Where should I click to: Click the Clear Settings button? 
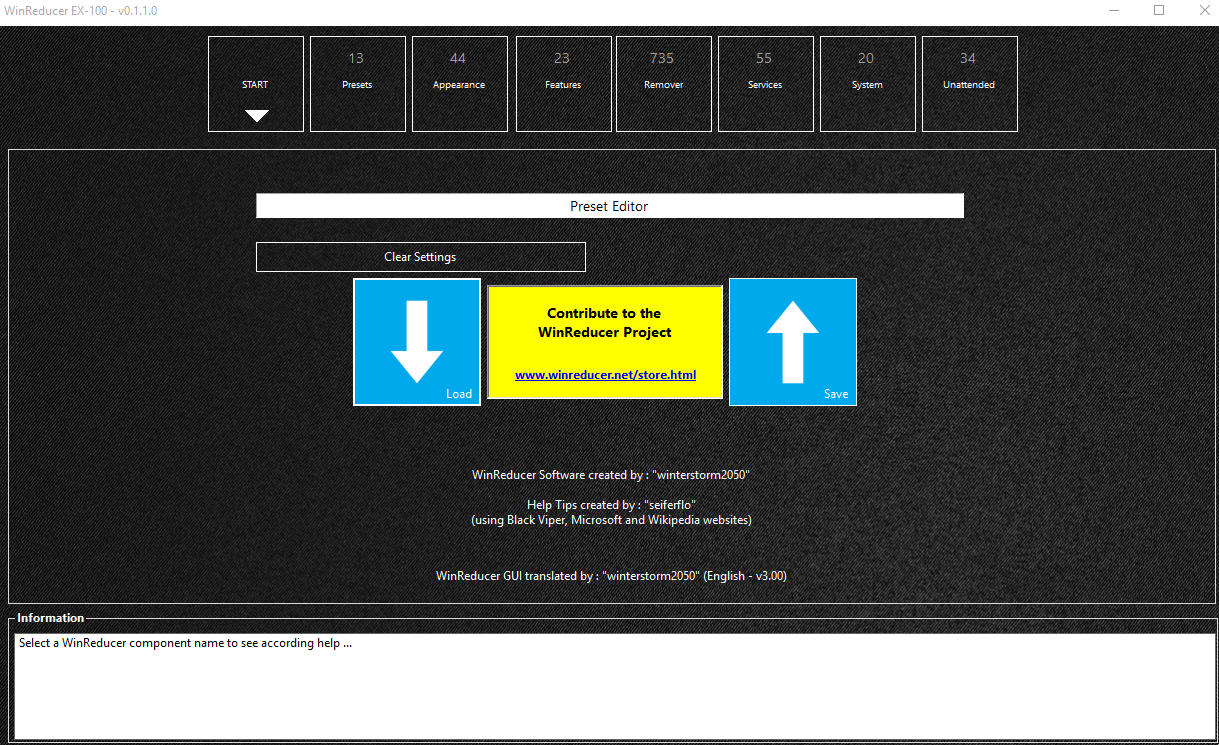421,257
